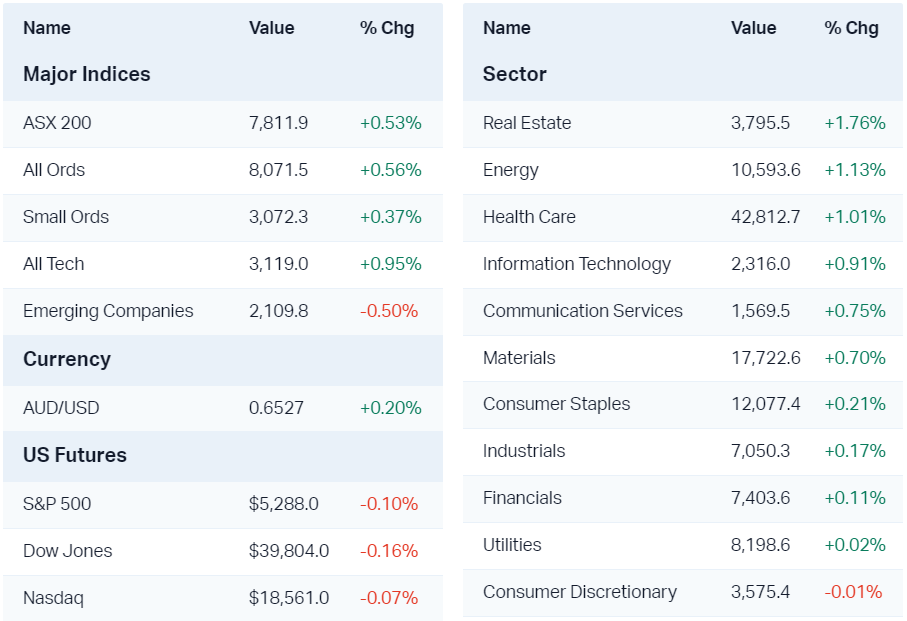The width and height of the screenshot is (907, 621).
Task: Click the Real Estate +1.76% change
Action: [855, 123]
